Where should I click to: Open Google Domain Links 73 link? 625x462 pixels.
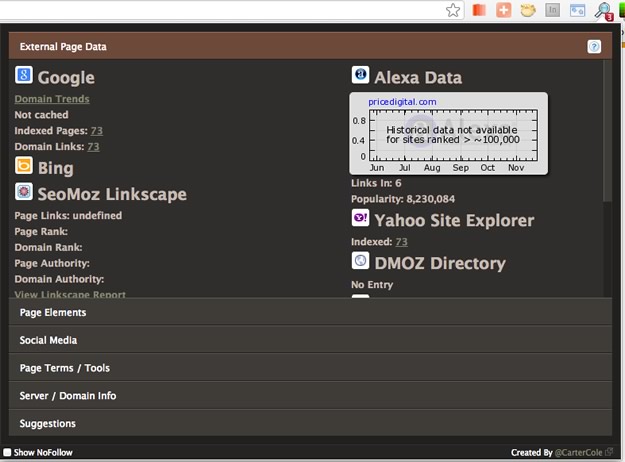coord(93,147)
